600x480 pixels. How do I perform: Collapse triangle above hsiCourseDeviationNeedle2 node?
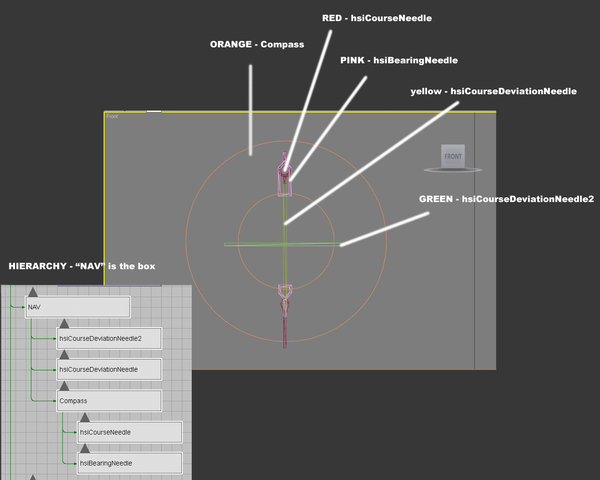[64, 323]
